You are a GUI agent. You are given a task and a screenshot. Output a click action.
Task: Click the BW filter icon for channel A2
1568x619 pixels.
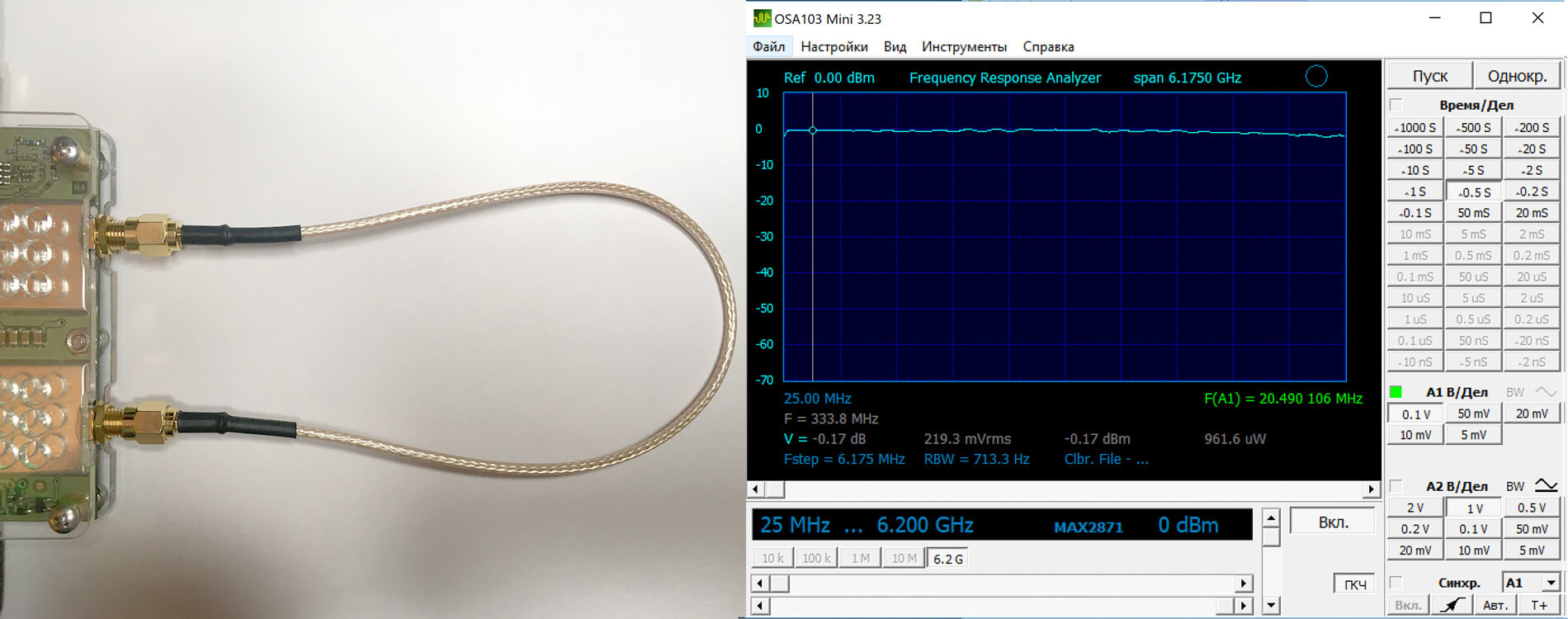[x=1546, y=486]
